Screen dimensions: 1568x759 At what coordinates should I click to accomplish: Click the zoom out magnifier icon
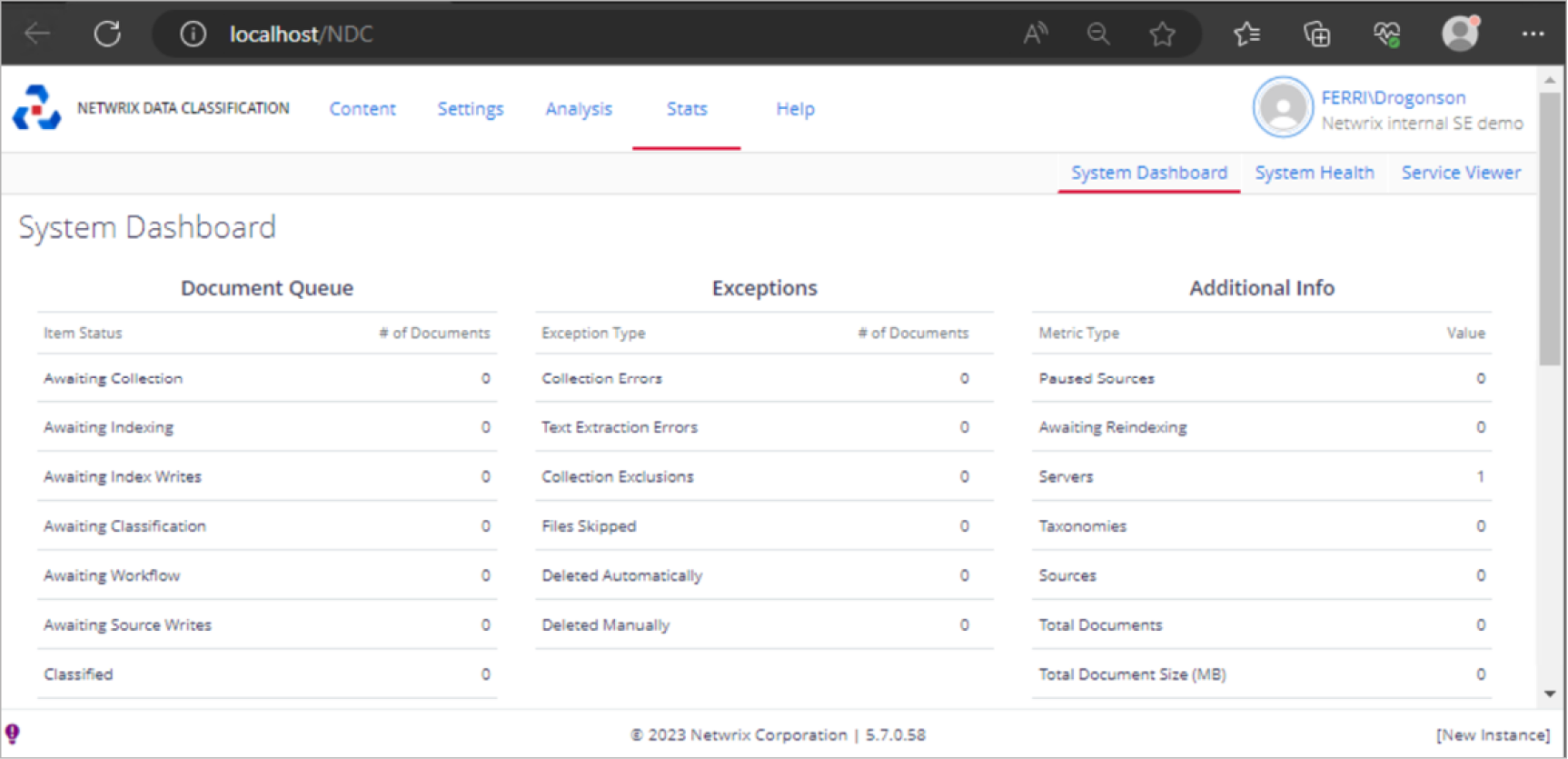pos(1098,35)
